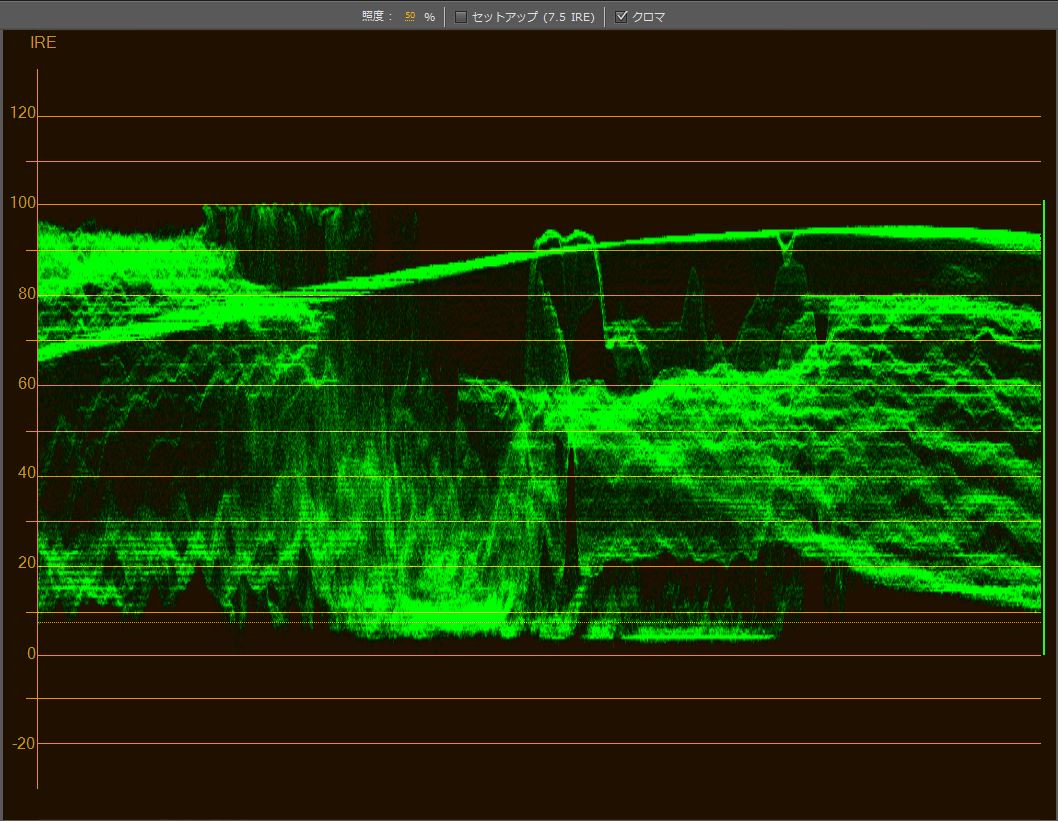Click the IRE axis title
This screenshot has height=821, width=1058.
43,44
